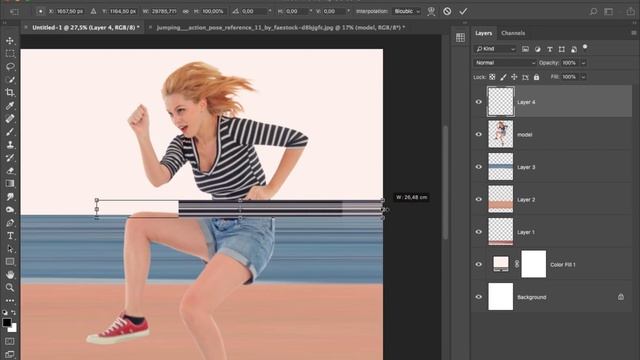Select the Crop tool
The image size is (640, 360).
coord(10,93)
